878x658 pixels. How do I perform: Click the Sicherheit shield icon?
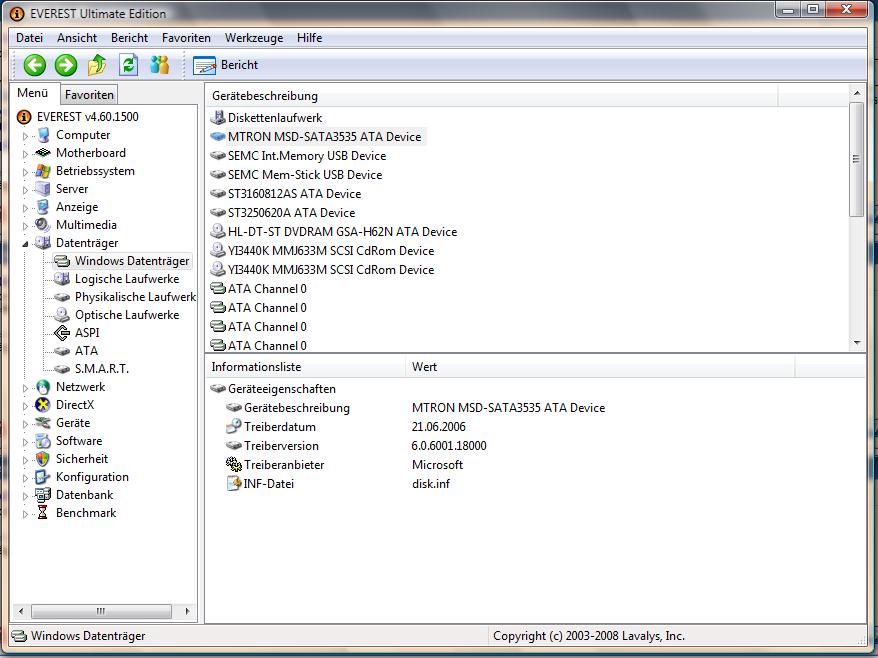click(x=43, y=459)
